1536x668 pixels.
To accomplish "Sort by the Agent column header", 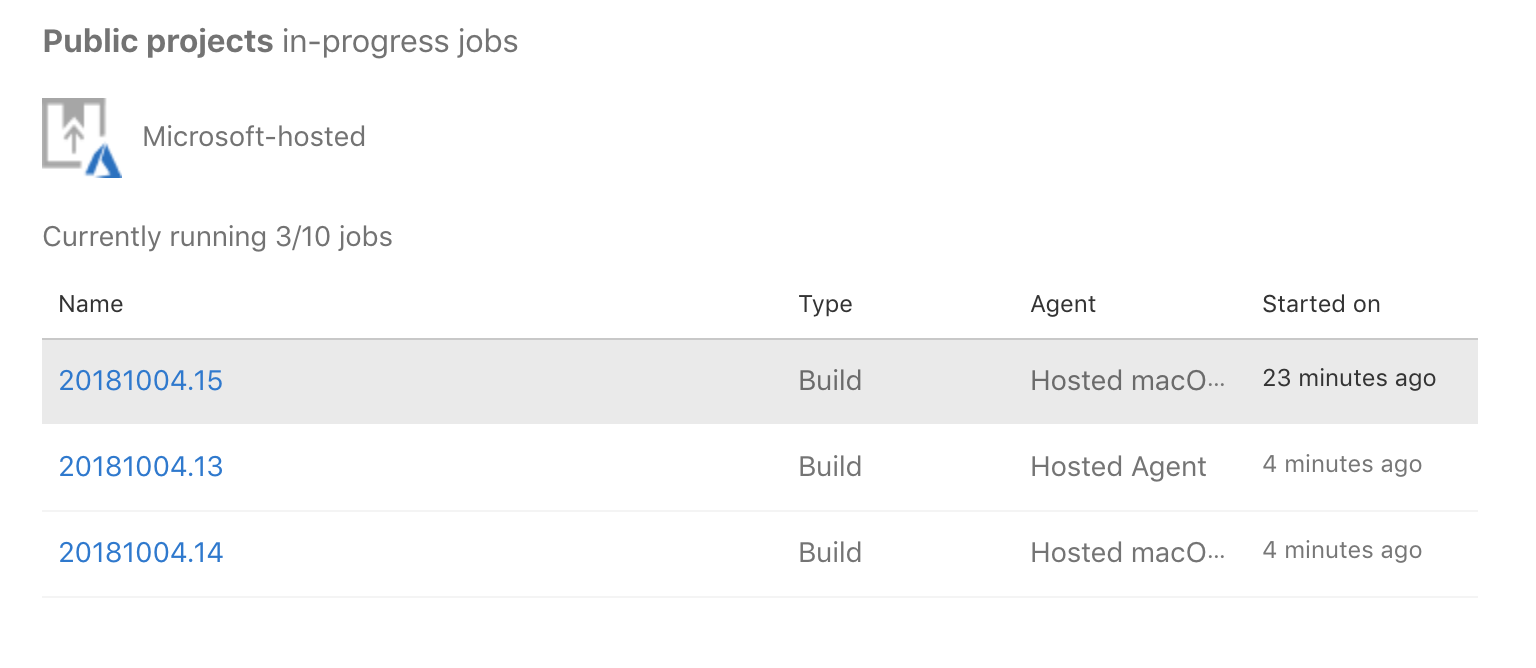I will point(1063,304).
